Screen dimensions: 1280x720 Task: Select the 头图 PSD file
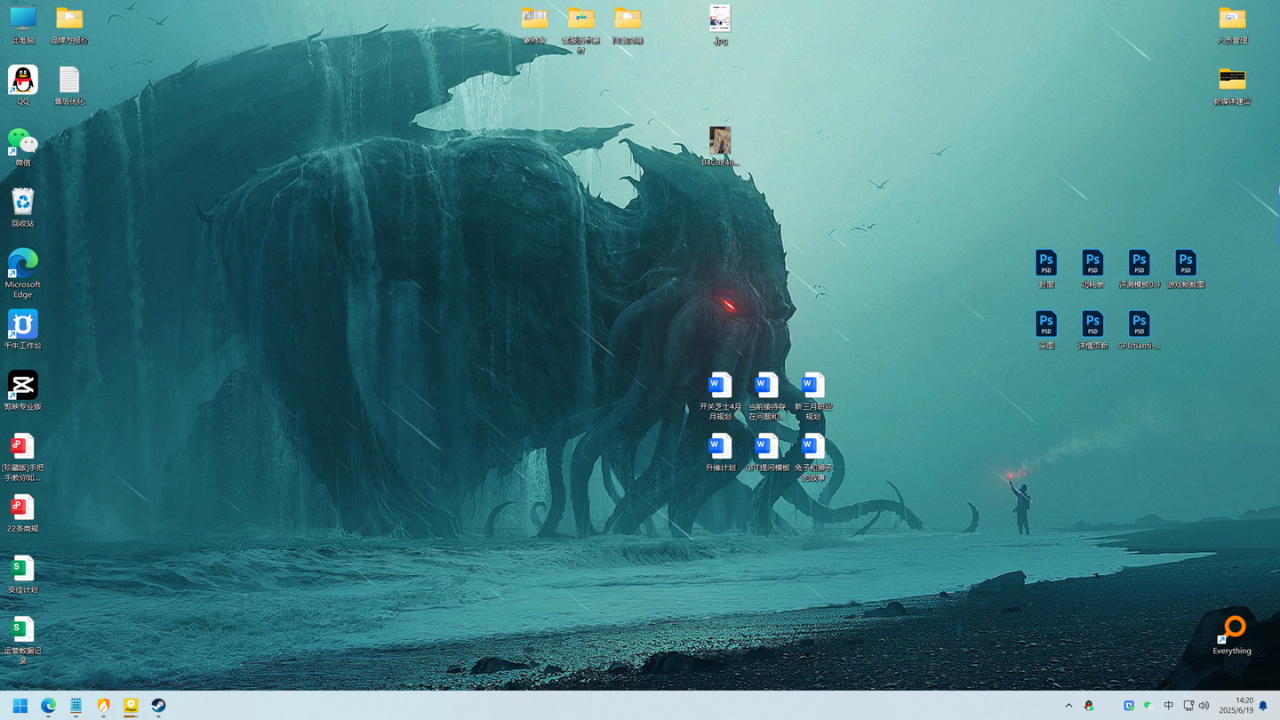(x=1046, y=329)
